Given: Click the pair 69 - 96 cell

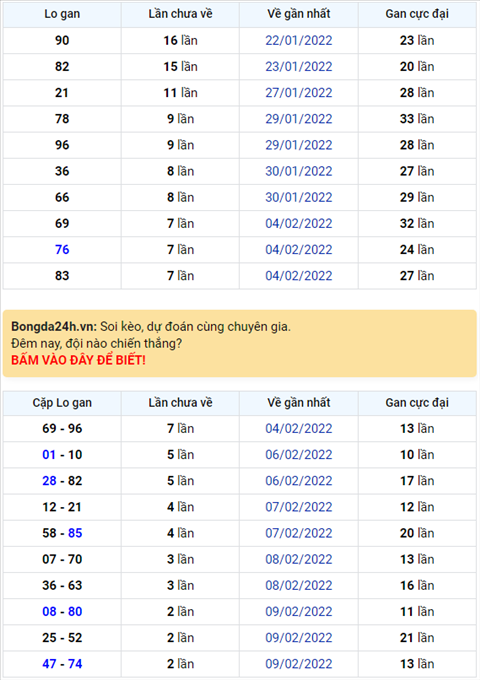Looking at the screenshot, I should (x=62, y=428).
